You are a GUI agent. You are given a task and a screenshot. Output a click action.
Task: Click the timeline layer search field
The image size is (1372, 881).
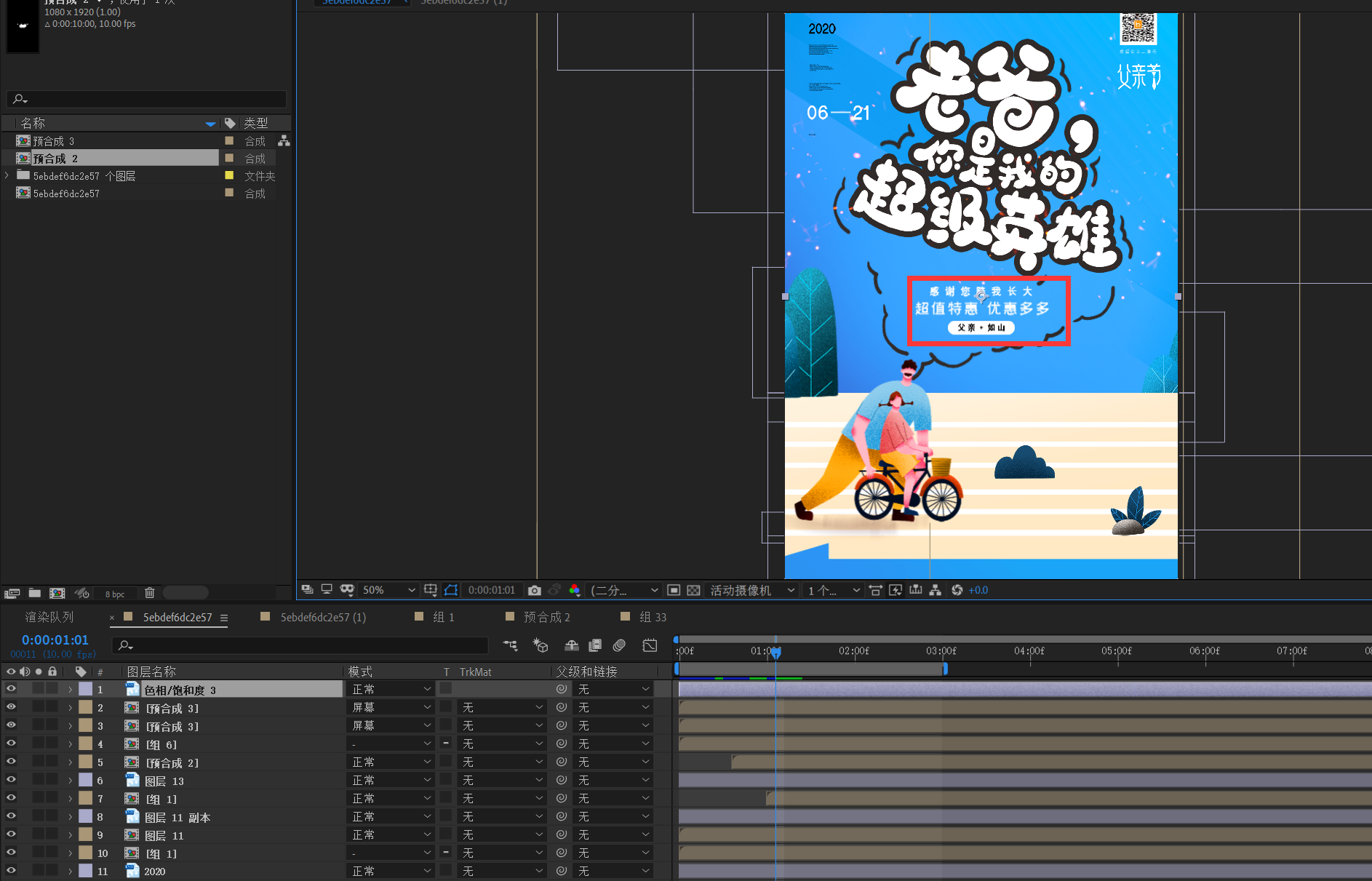click(300, 645)
